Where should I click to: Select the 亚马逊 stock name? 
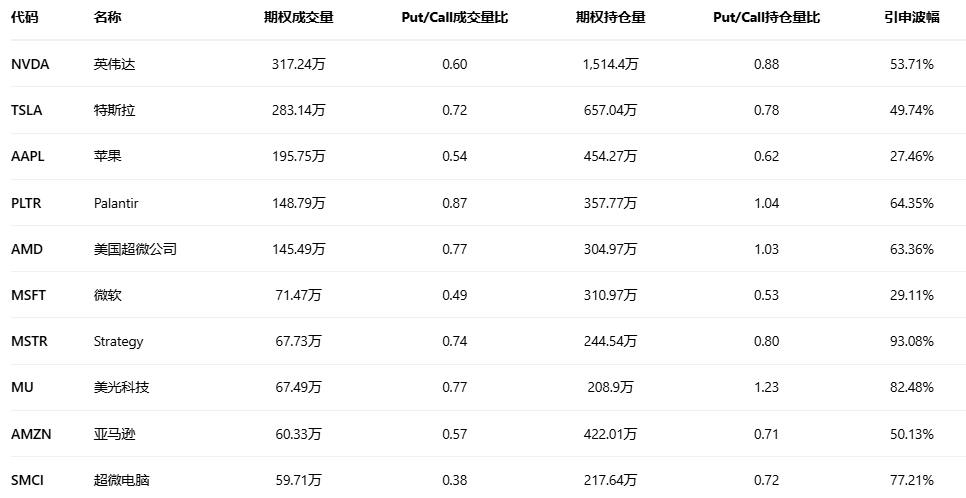114,434
